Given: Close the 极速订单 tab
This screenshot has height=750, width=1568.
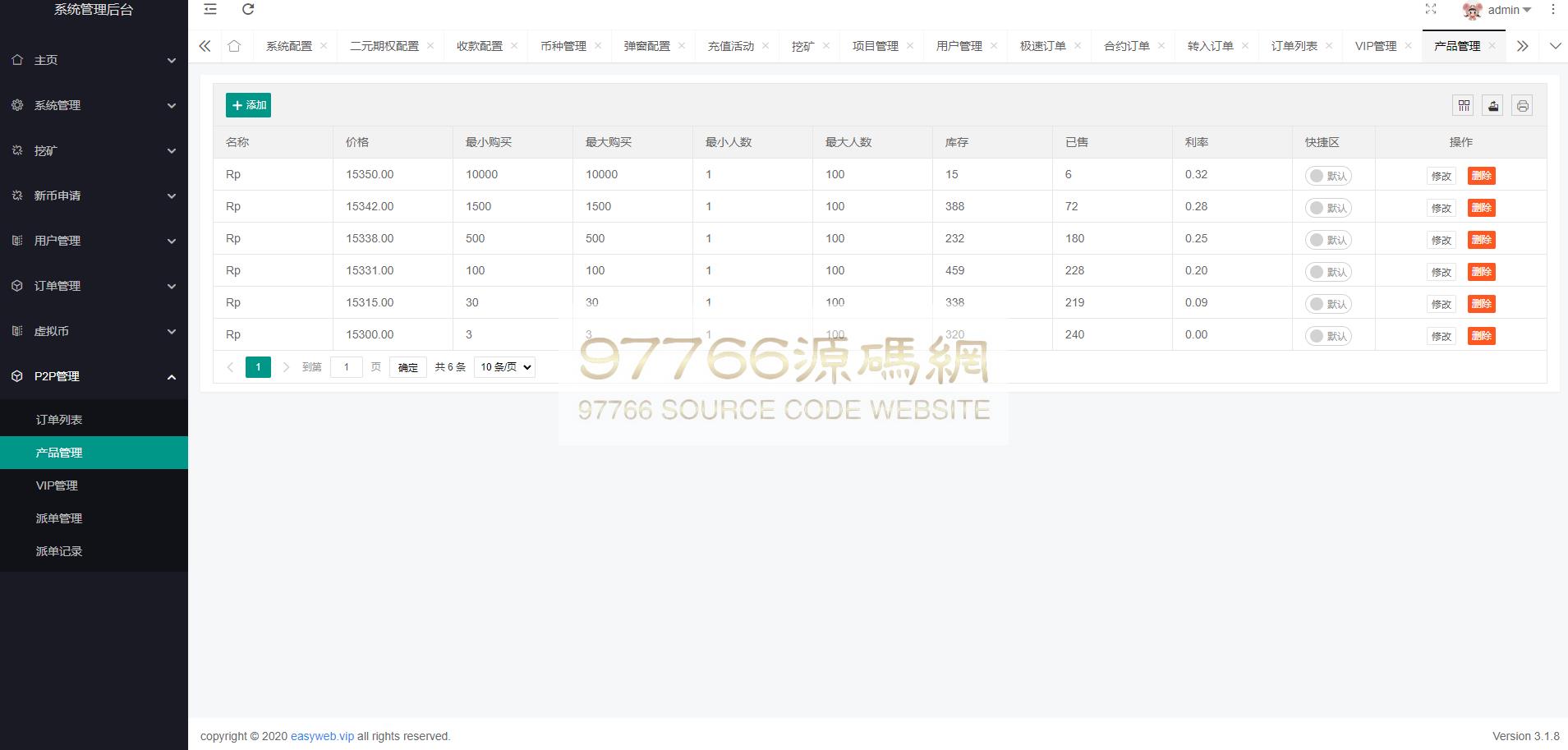Looking at the screenshot, I should pyautogui.click(x=1078, y=46).
